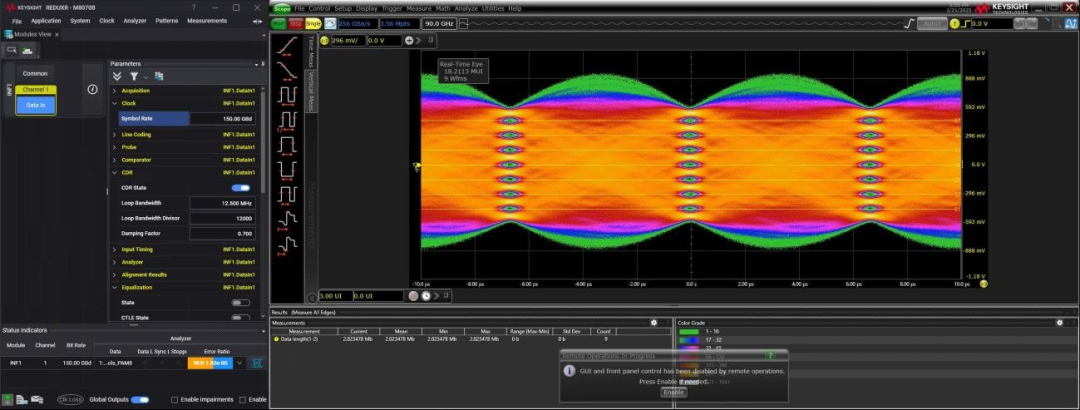Click the Parameters grid view icon
The image size is (1080, 410).
click(159, 76)
